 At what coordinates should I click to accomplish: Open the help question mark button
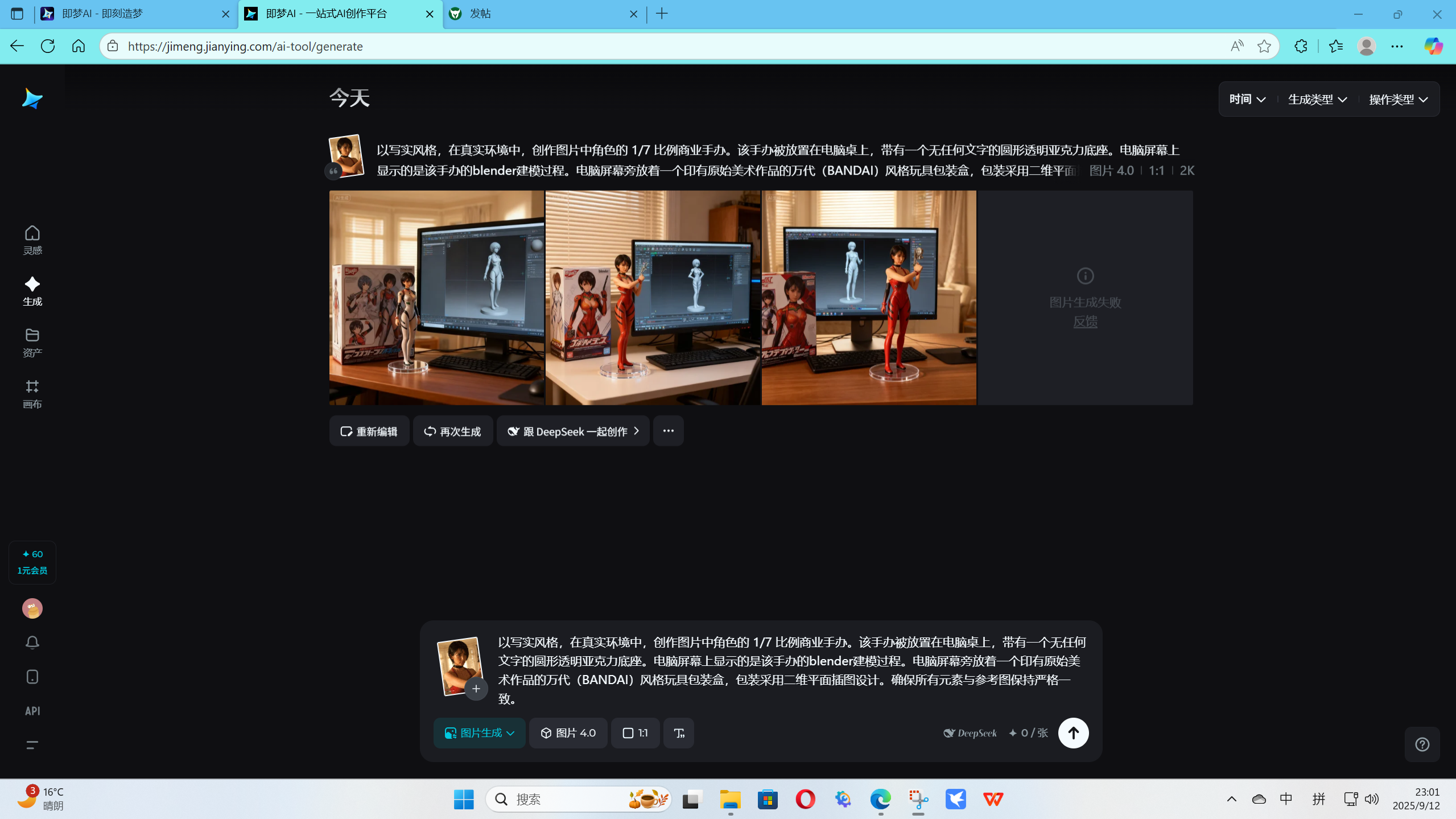(1422, 744)
